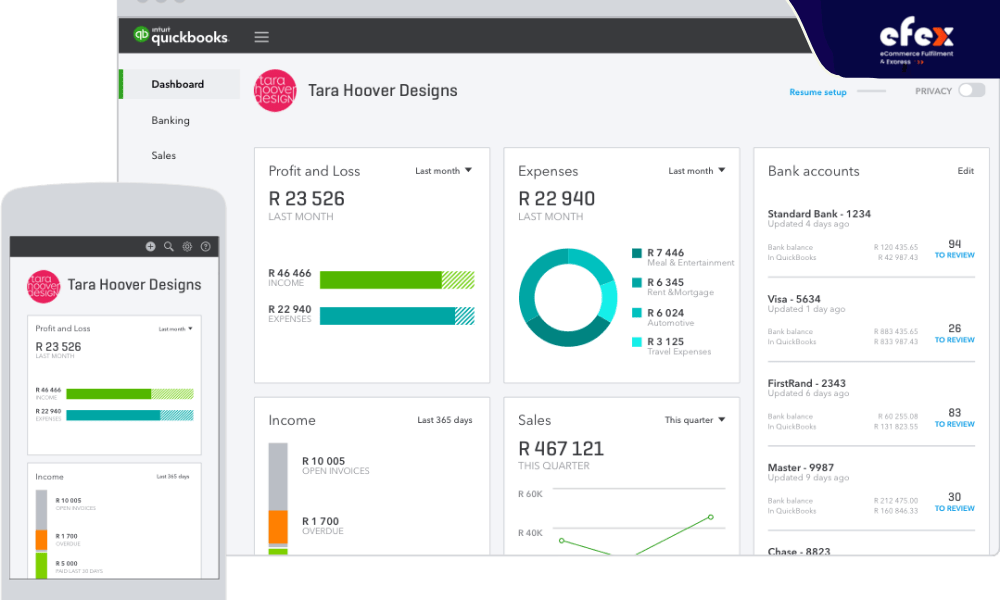Click mobile orange overdue segment
The width and height of the screenshot is (1000, 600).
pyautogui.click(x=41, y=539)
